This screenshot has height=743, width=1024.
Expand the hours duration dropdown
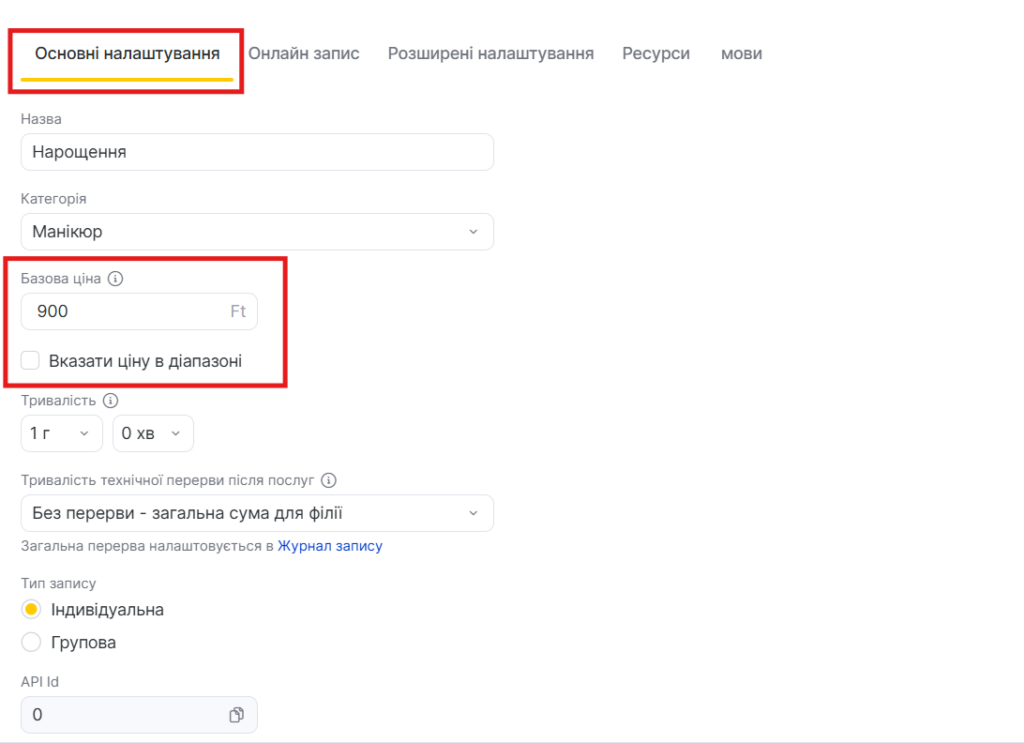(60, 434)
